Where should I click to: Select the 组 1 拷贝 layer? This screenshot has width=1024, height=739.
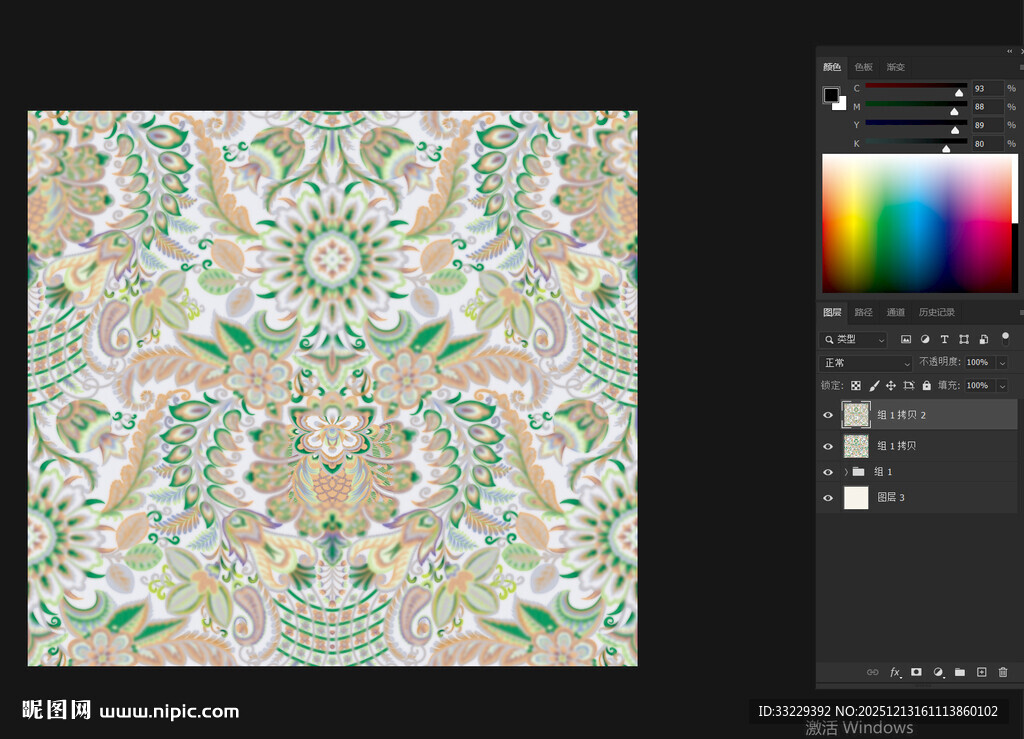click(x=896, y=446)
